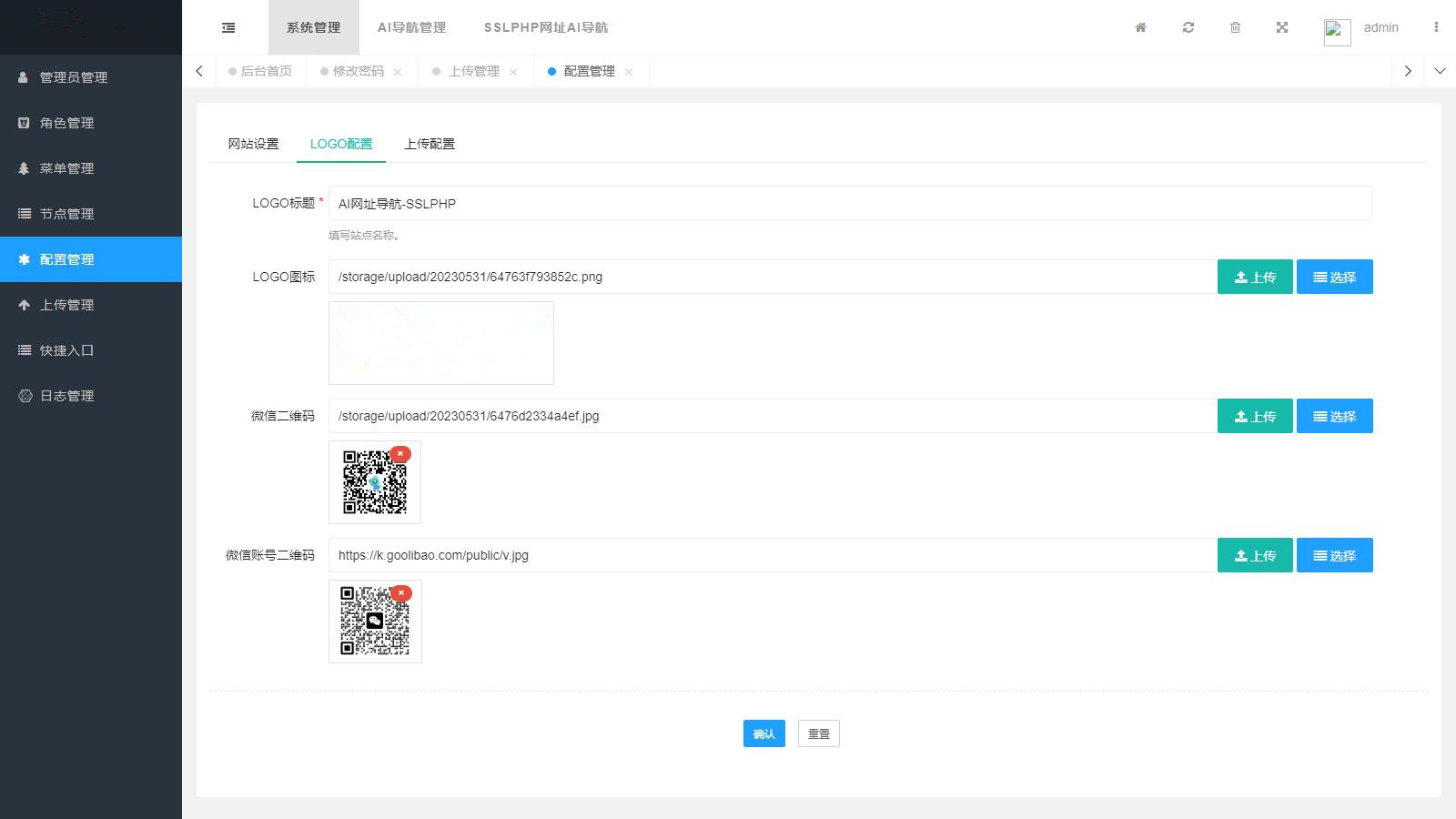Image resolution: width=1456 pixels, height=819 pixels.
Task: Open 日志管理 in sidebar
Action: click(91, 396)
